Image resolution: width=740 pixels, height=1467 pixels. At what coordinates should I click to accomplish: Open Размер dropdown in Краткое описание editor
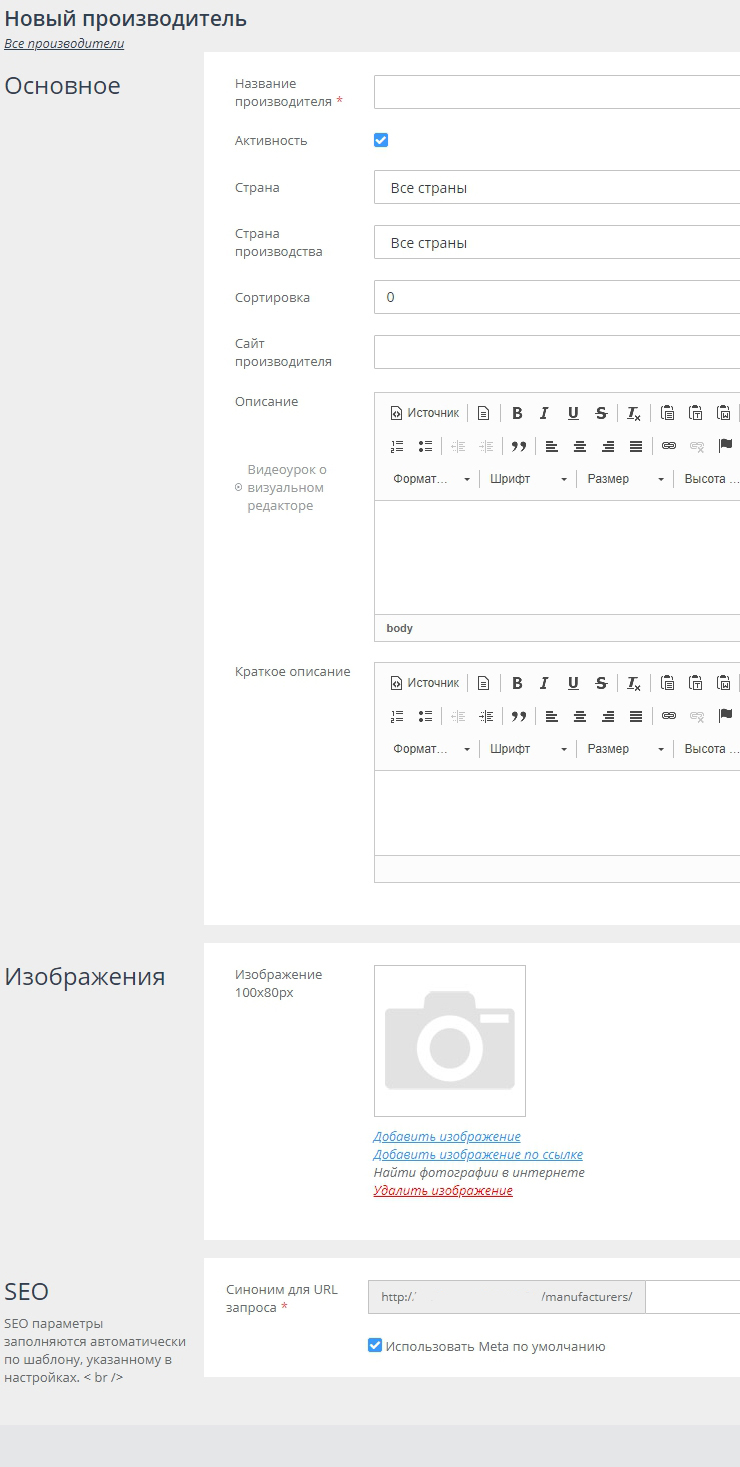tap(626, 749)
